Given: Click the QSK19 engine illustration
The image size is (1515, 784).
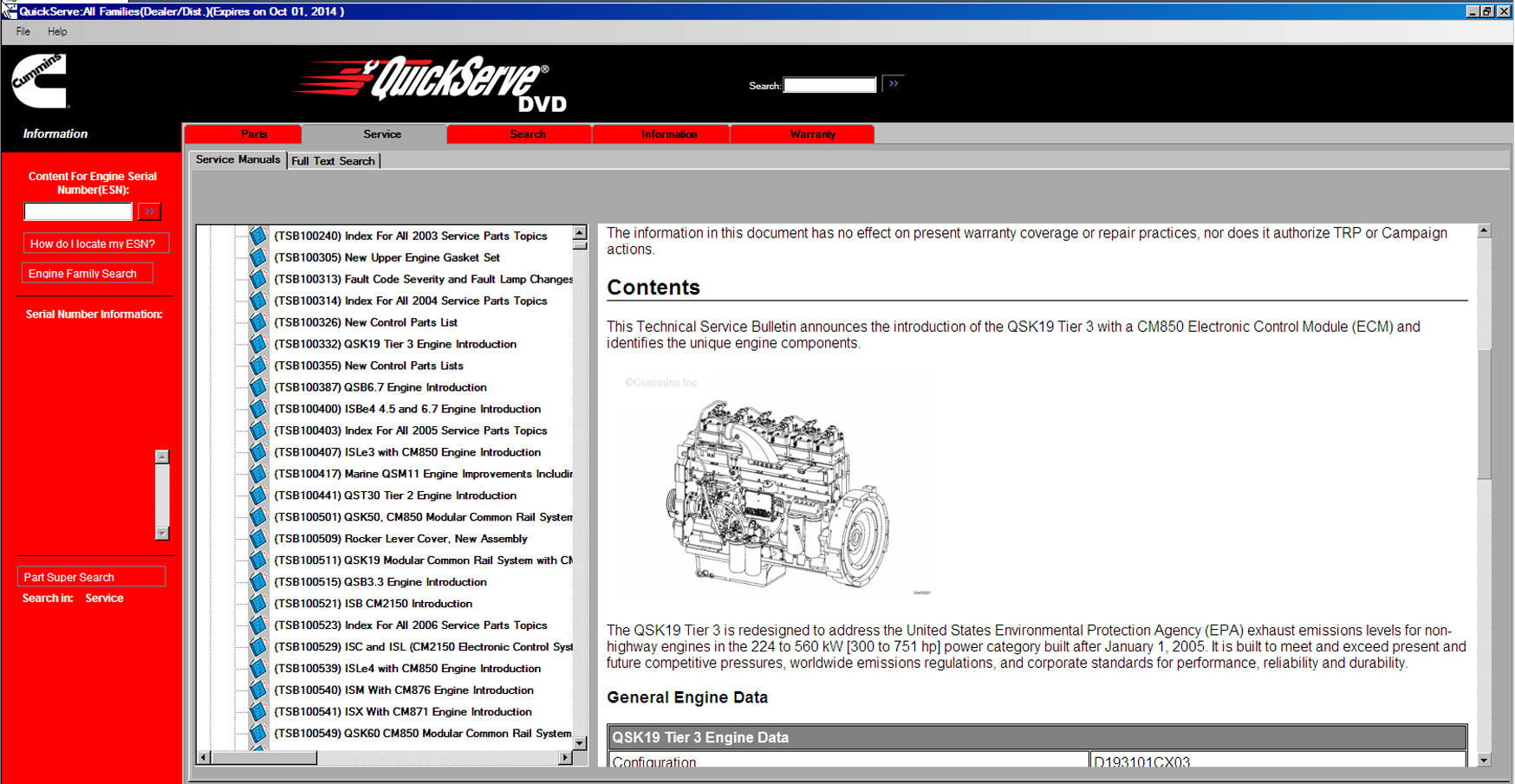Looking at the screenshot, I should pyautogui.click(x=777, y=494).
